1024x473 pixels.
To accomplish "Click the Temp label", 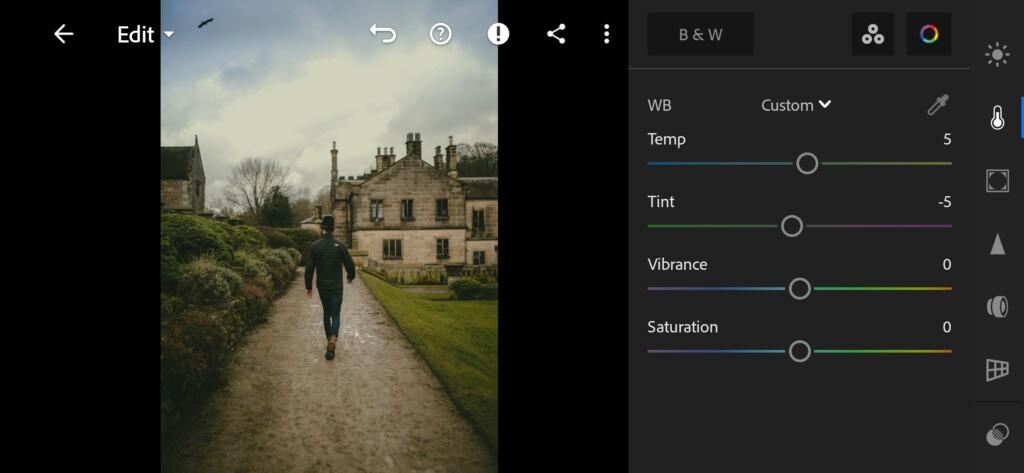I will point(666,139).
